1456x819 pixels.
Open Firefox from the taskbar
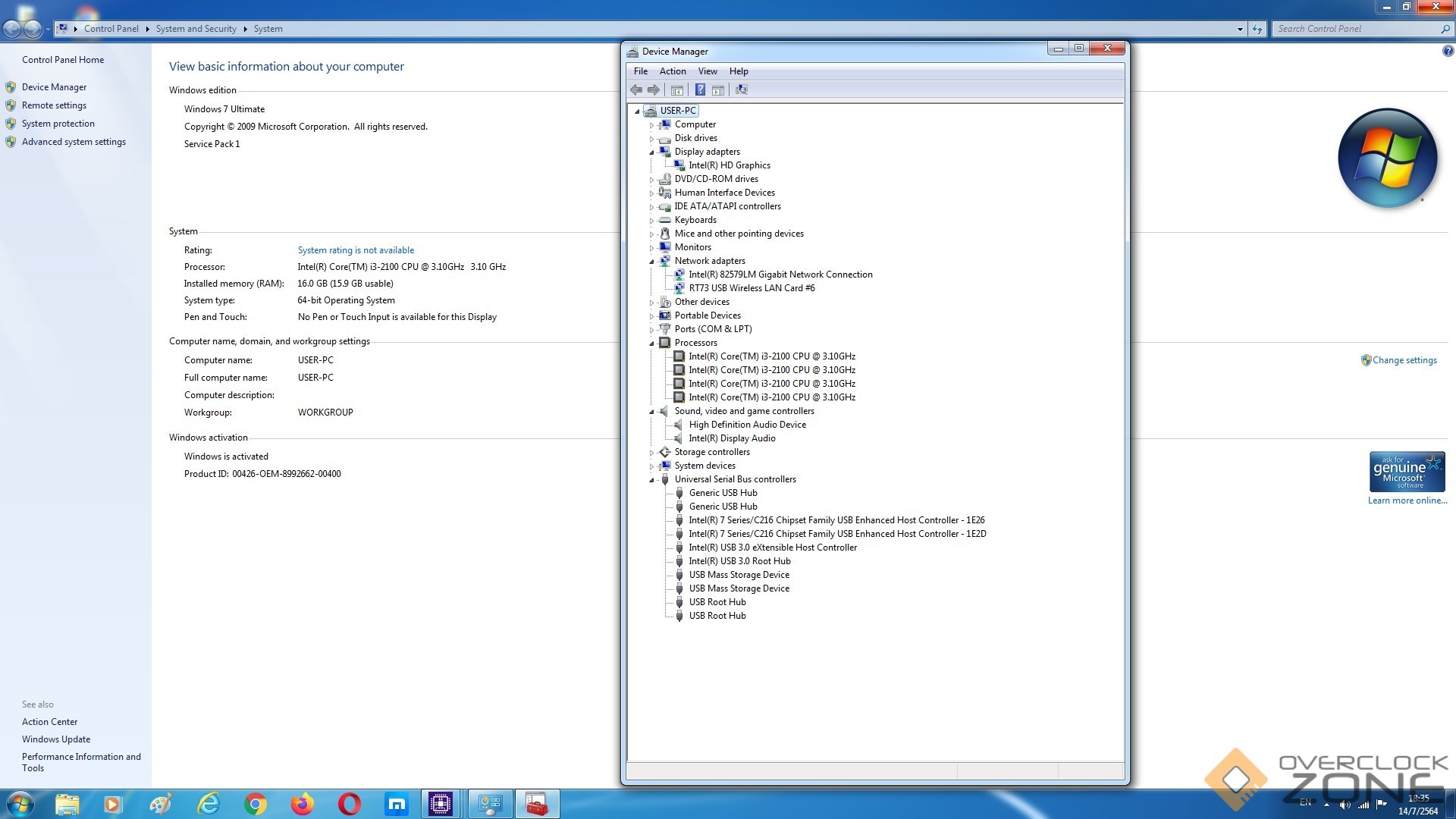(x=303, y=804)
